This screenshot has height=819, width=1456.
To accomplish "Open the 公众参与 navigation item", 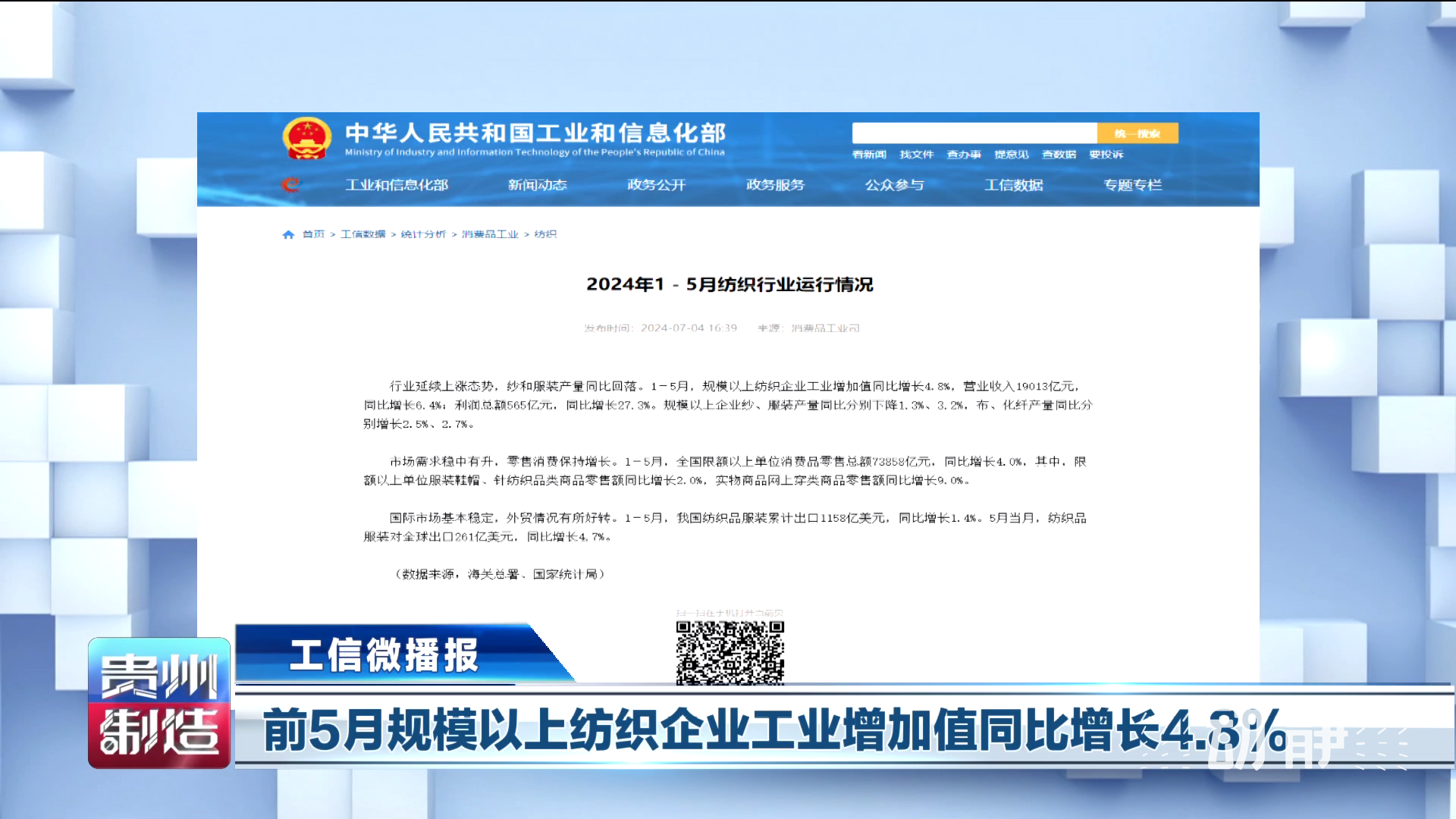I will coord(894,185).
